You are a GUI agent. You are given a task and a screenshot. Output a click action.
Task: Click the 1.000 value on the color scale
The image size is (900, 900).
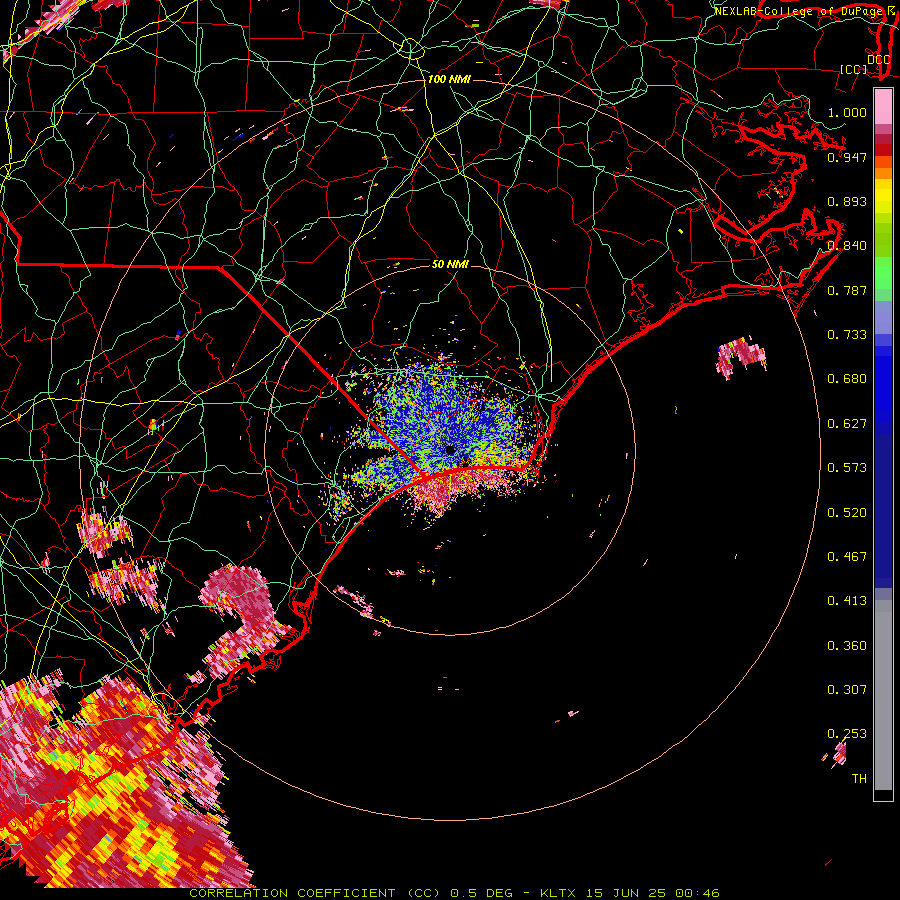[847, 112]
